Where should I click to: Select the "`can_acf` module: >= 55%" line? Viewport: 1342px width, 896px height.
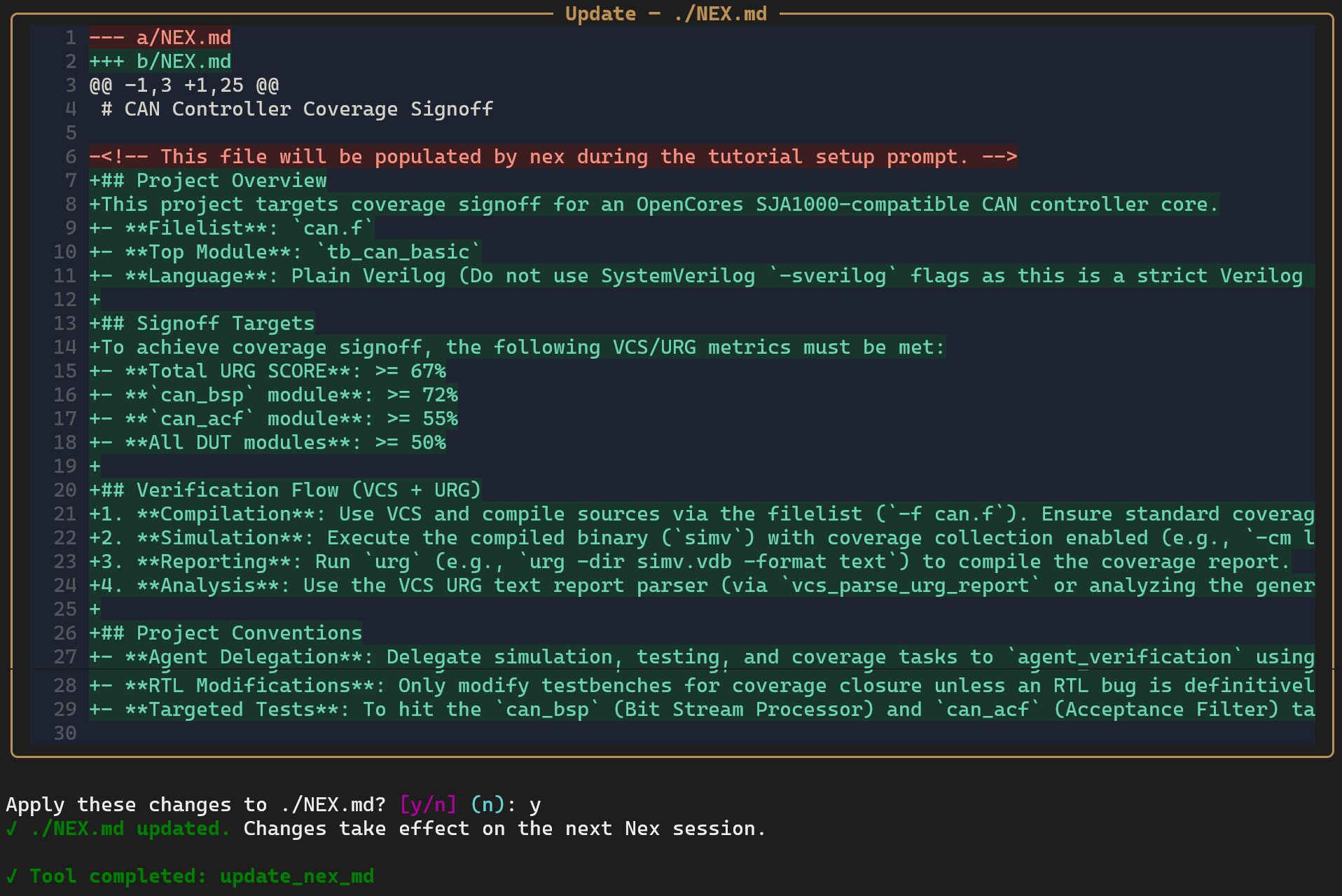click(274, 419)
